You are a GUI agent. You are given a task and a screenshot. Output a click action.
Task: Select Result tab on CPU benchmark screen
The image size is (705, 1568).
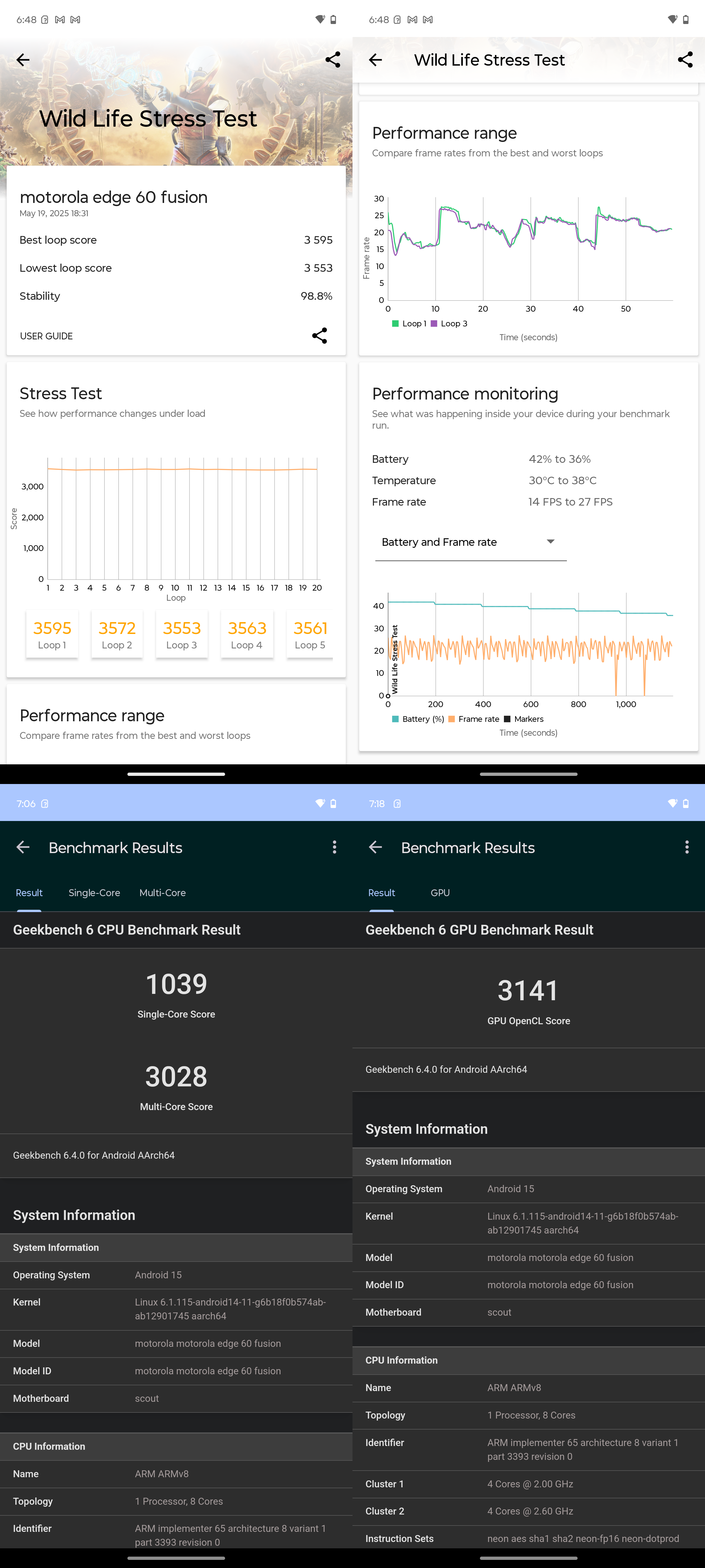[x=29, y=892]
